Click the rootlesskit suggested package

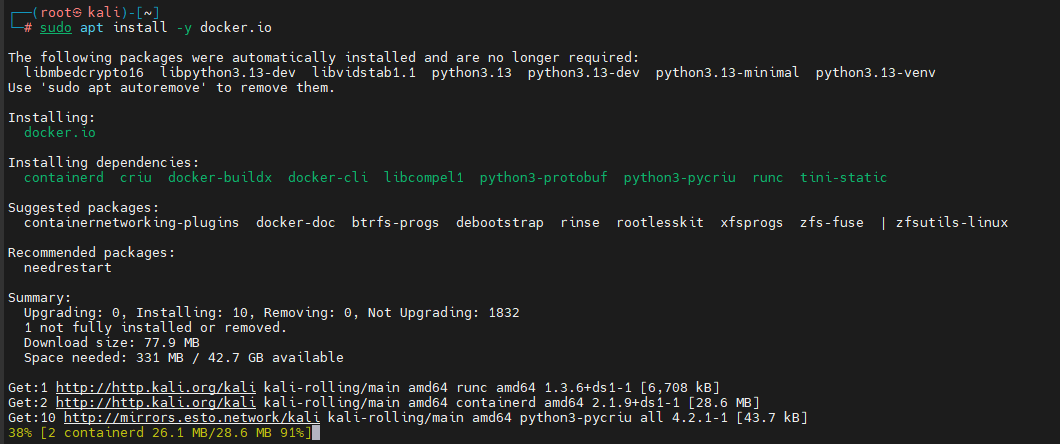click(x=660, y=222)
